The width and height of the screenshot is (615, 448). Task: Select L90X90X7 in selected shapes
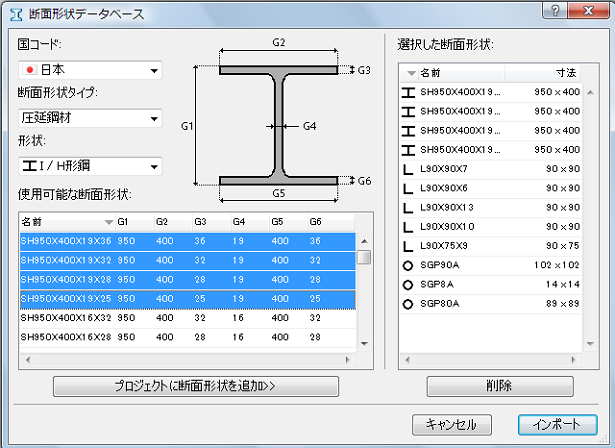point(491,169)
